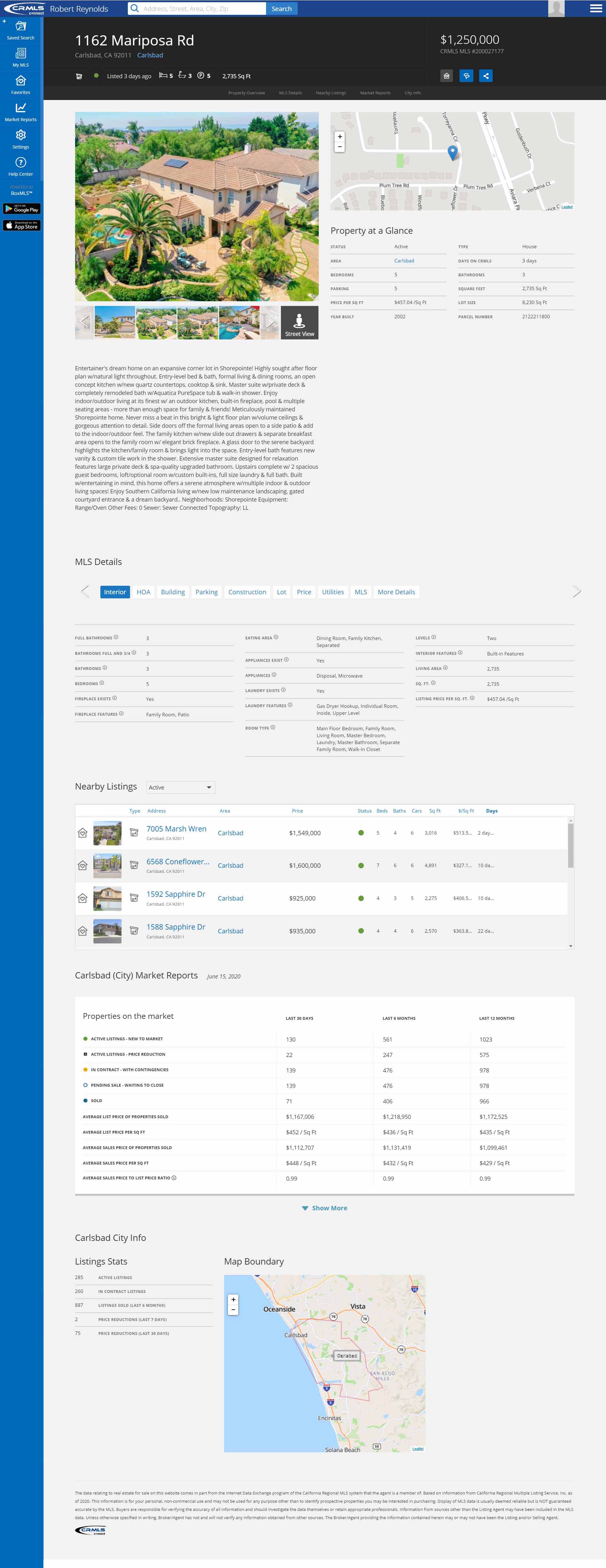Select the Construction details tab
This screenshot has height=1568, width=606.
[247, 592]
